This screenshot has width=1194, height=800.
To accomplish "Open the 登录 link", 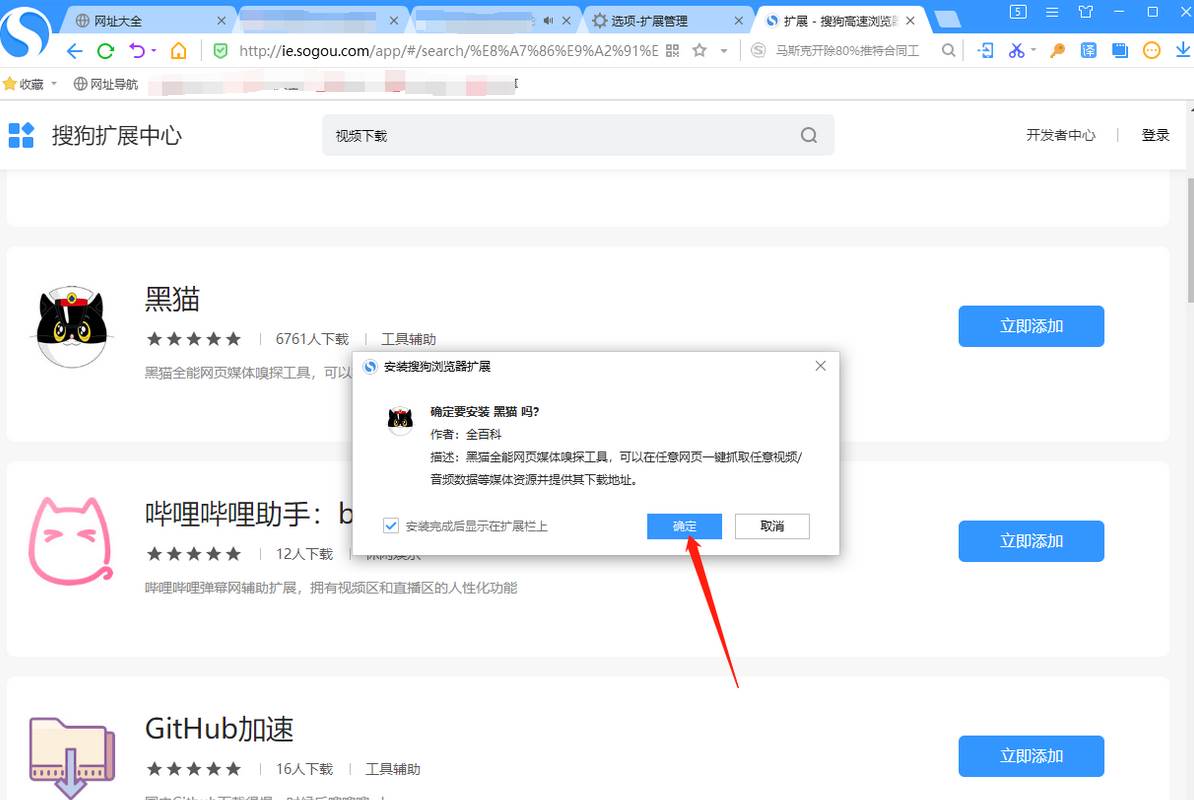I will click(1155, 135).
